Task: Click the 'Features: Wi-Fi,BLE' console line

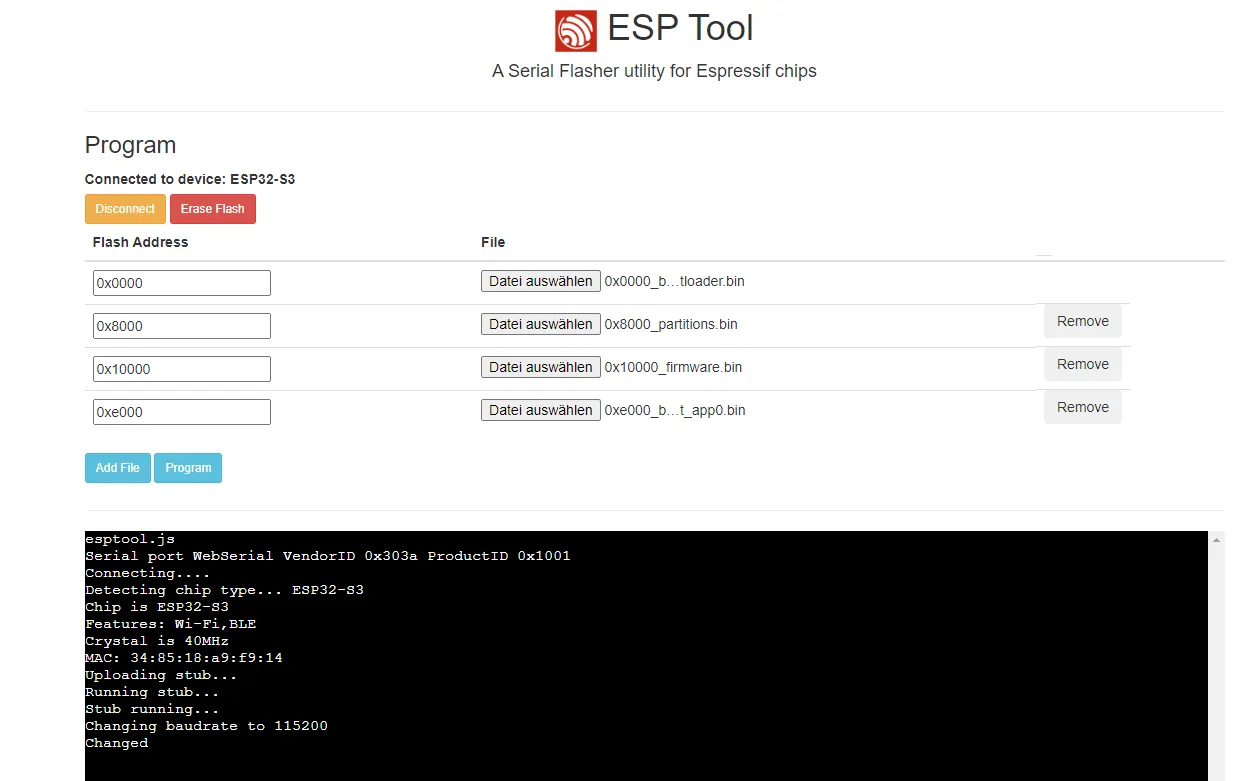Action: coord(170,624)
